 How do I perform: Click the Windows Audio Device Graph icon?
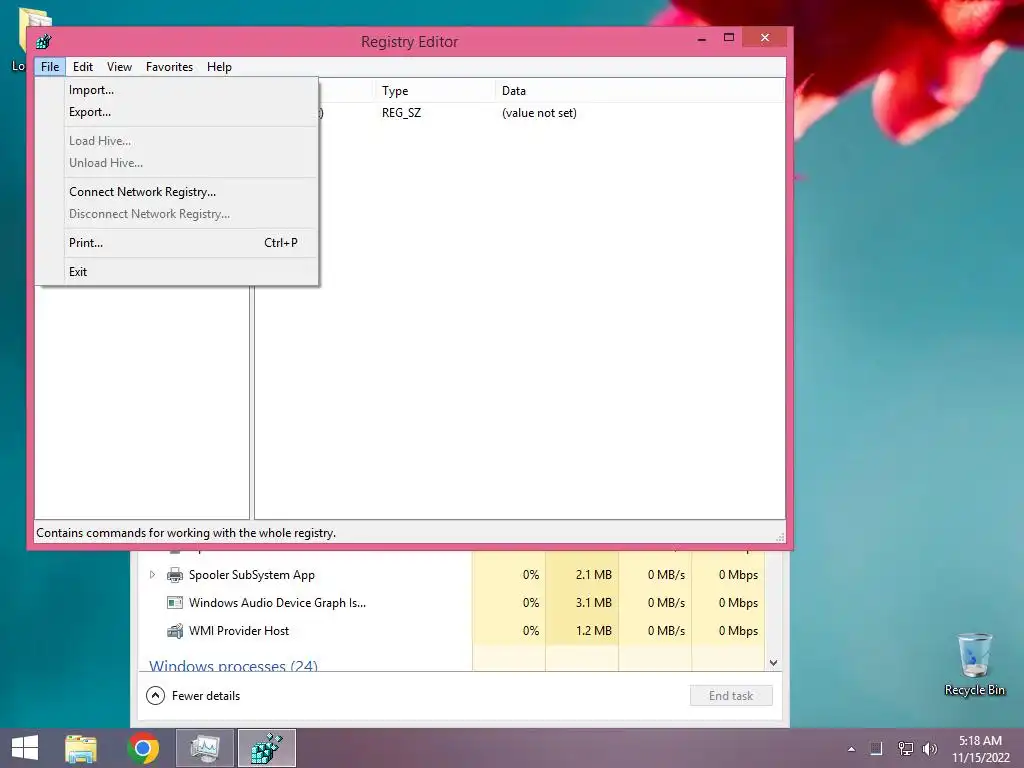point(174,603)
